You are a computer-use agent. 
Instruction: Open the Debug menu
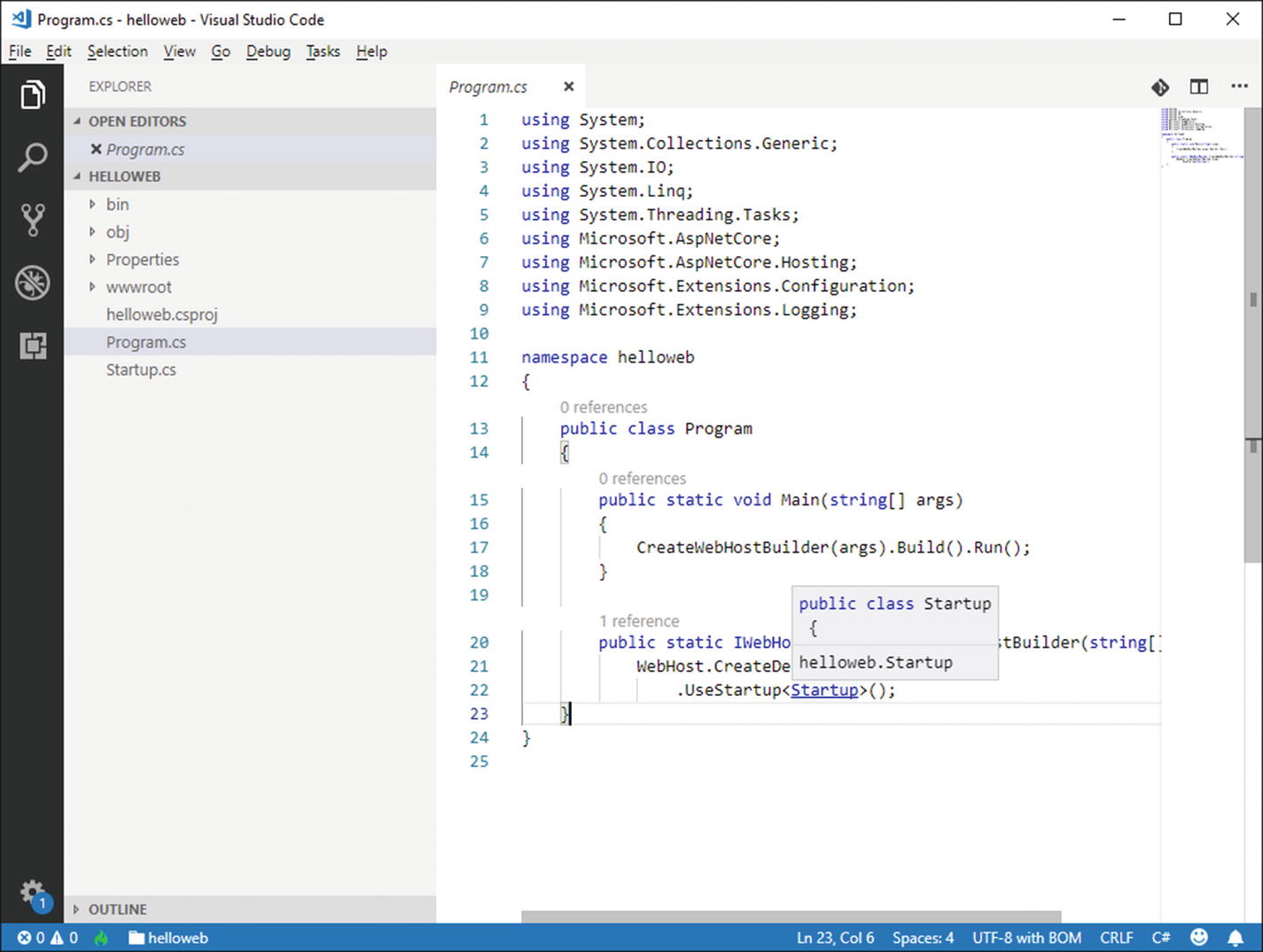(x=268, y=51)
